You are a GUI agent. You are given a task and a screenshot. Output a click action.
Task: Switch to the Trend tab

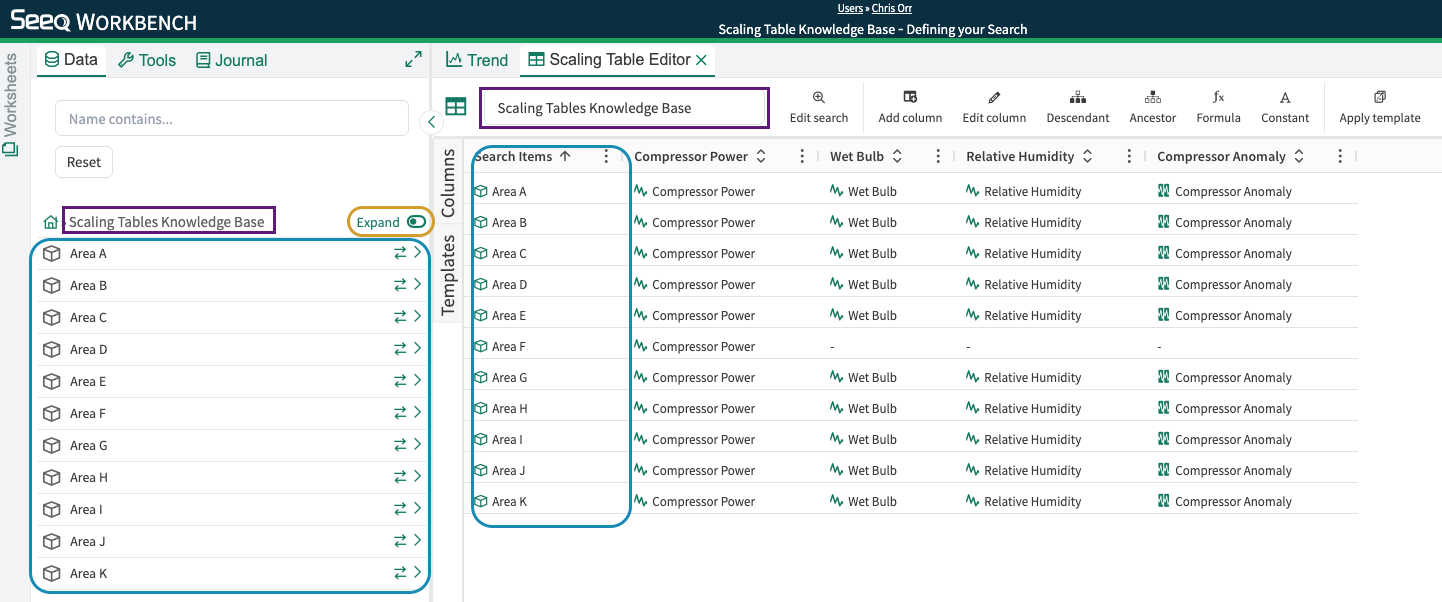click(477, 60)
